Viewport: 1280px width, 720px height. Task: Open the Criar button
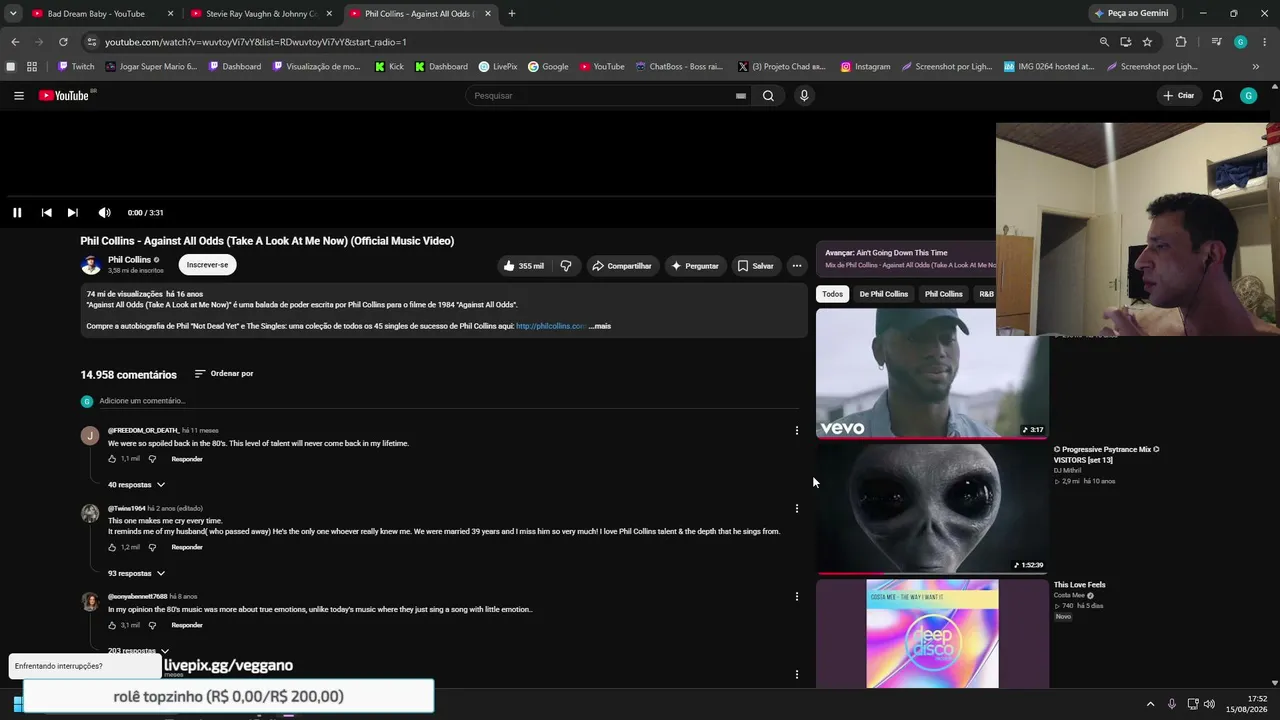pos(1179,96)
